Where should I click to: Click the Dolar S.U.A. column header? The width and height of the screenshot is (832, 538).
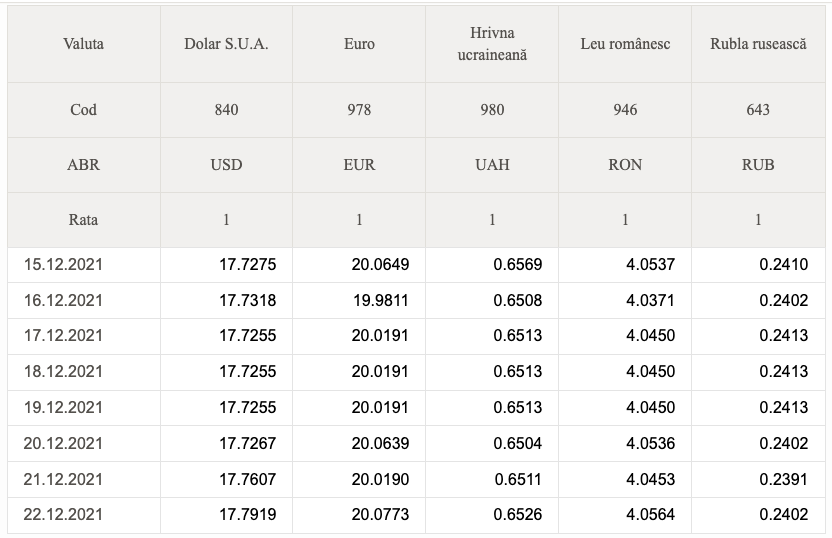point(226,44)
